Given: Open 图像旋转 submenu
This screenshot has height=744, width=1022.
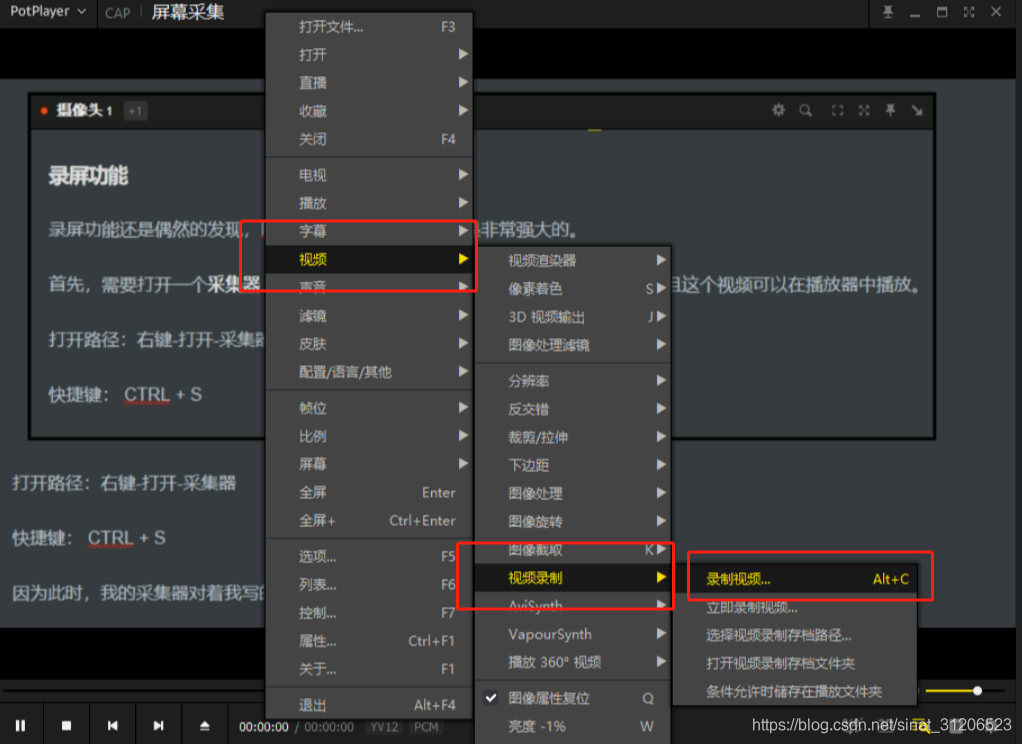Looking at the screenshot, I should (x=573, y=522).
